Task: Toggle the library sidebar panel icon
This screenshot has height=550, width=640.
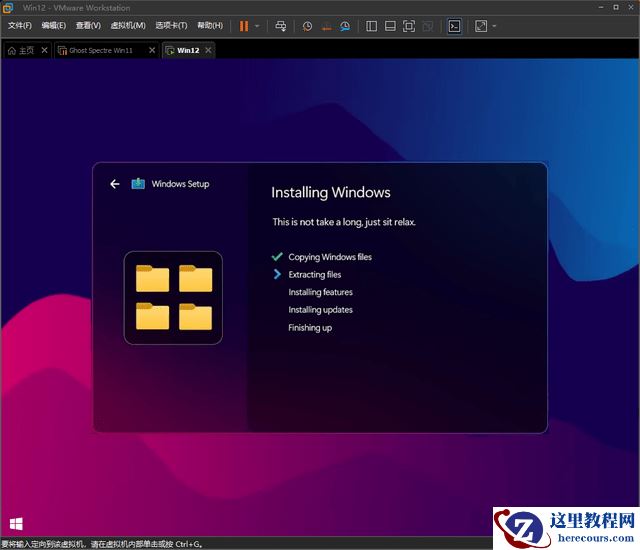Action: coord(371,27)
